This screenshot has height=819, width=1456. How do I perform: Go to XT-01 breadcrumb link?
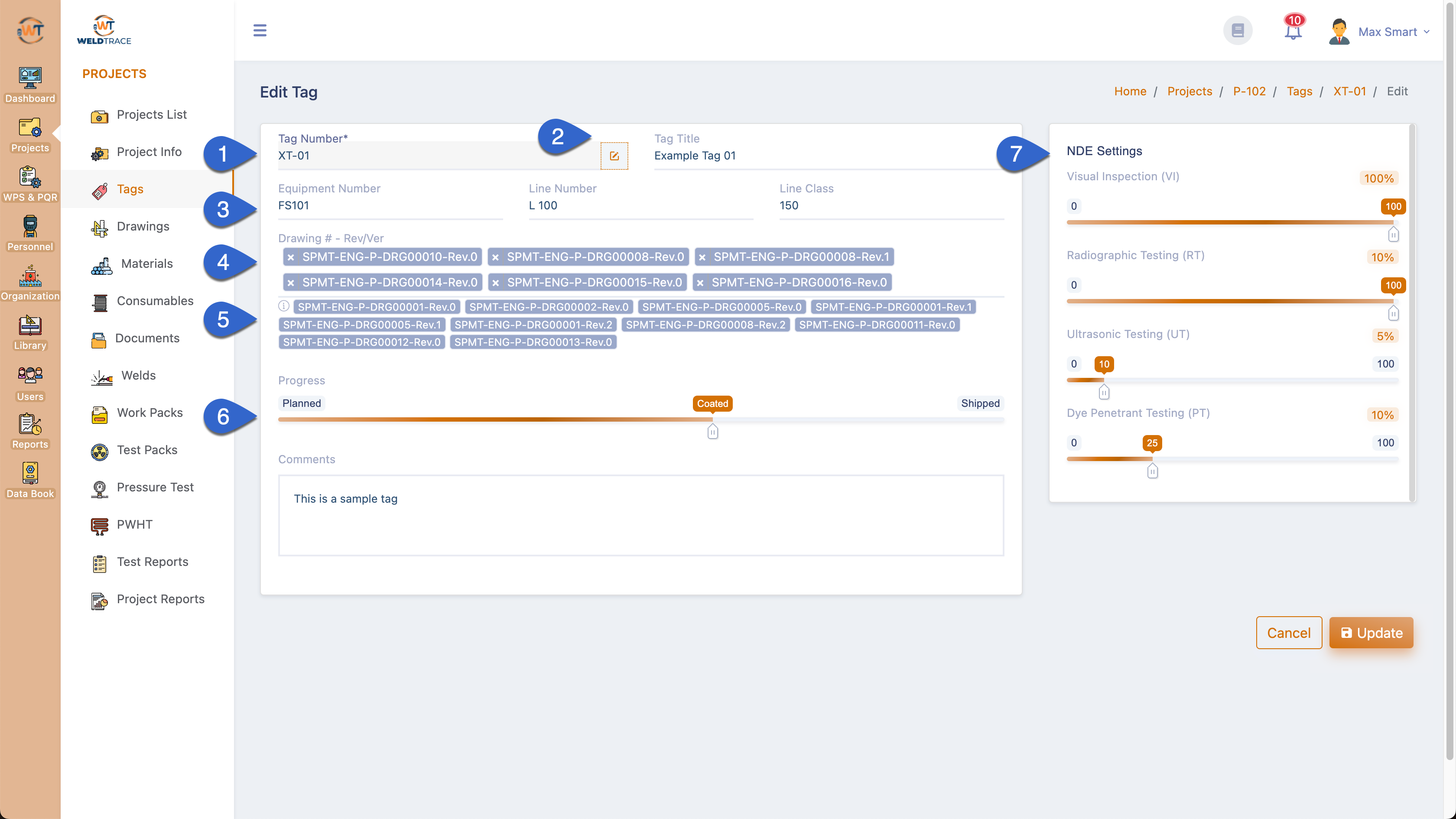1349,91
